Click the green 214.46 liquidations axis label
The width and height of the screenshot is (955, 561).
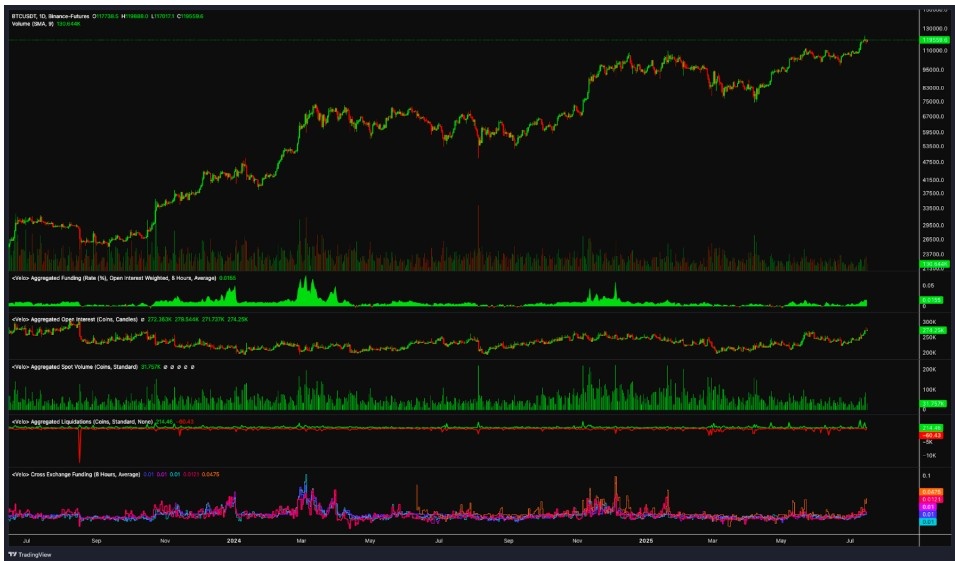tap(932, 428)
